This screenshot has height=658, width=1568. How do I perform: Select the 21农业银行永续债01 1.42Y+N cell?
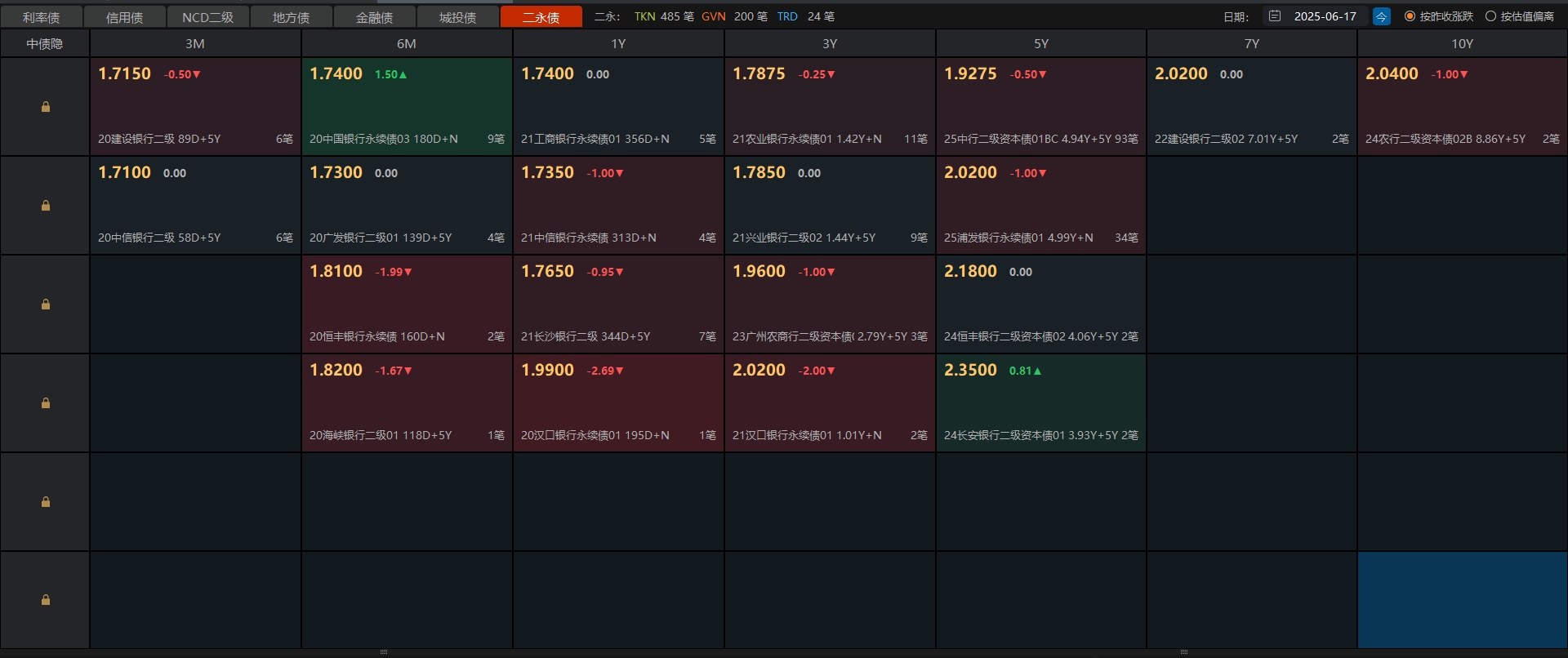tap(830, 107)
